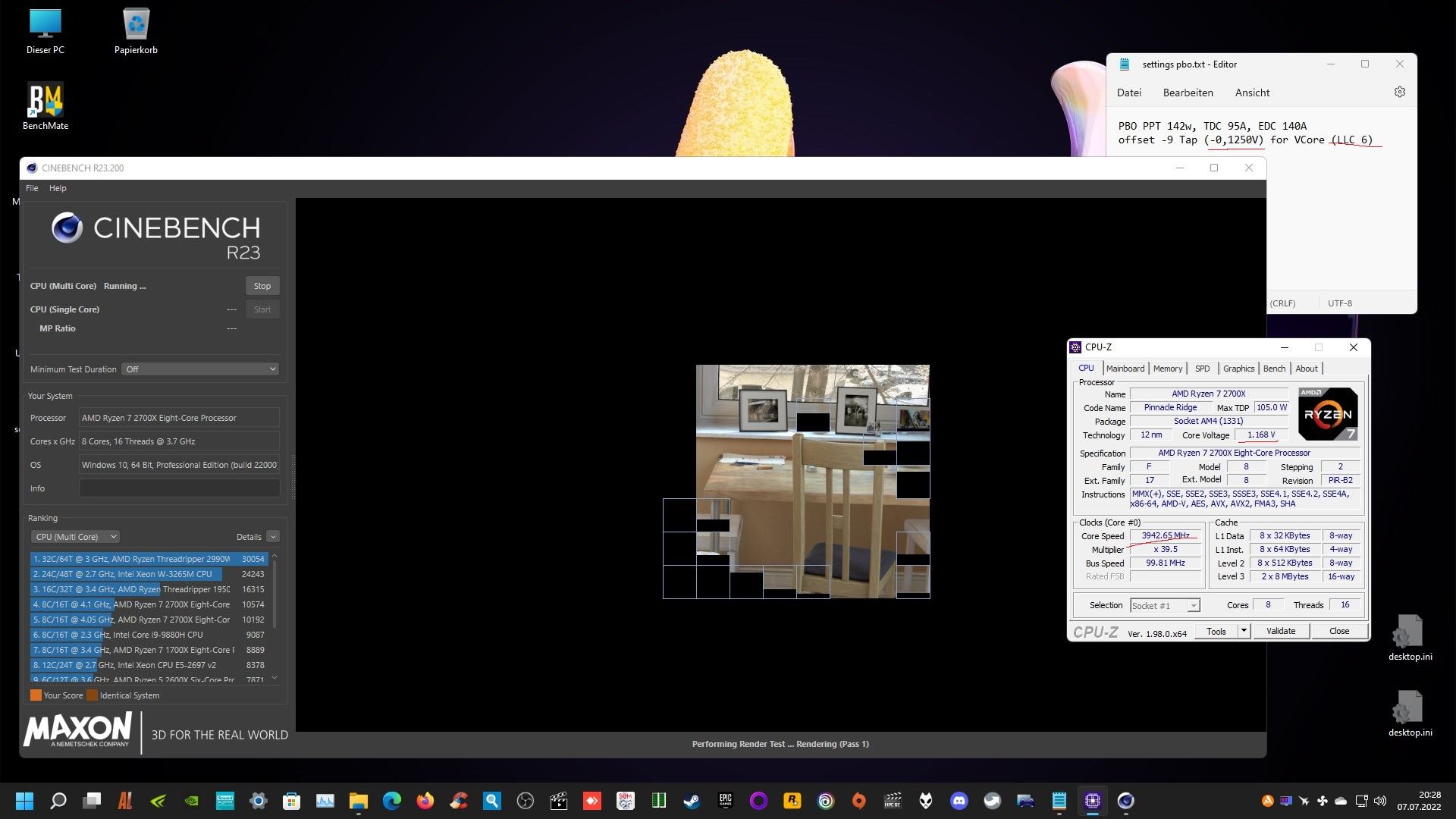1456x819 pixels.
Task: Select ranking row 2 Intel Xeon W-3265M
Action: [149, 574]
